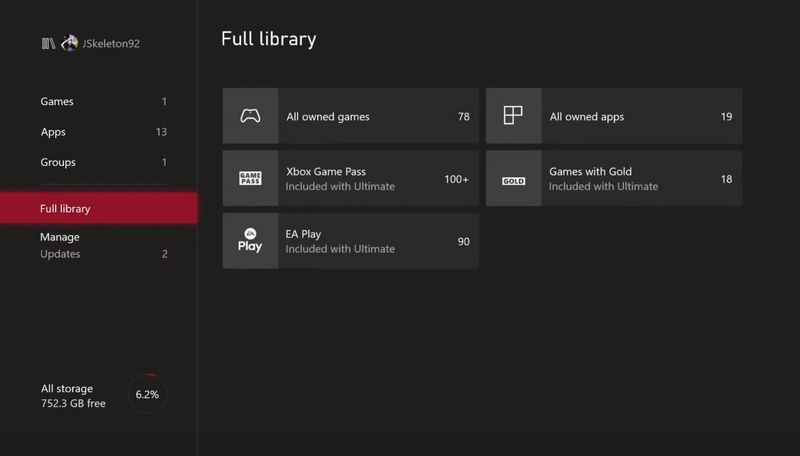Open the All owned apps tile
The width and height of the screenshot is (800, 456).
[x=614, y=116]
